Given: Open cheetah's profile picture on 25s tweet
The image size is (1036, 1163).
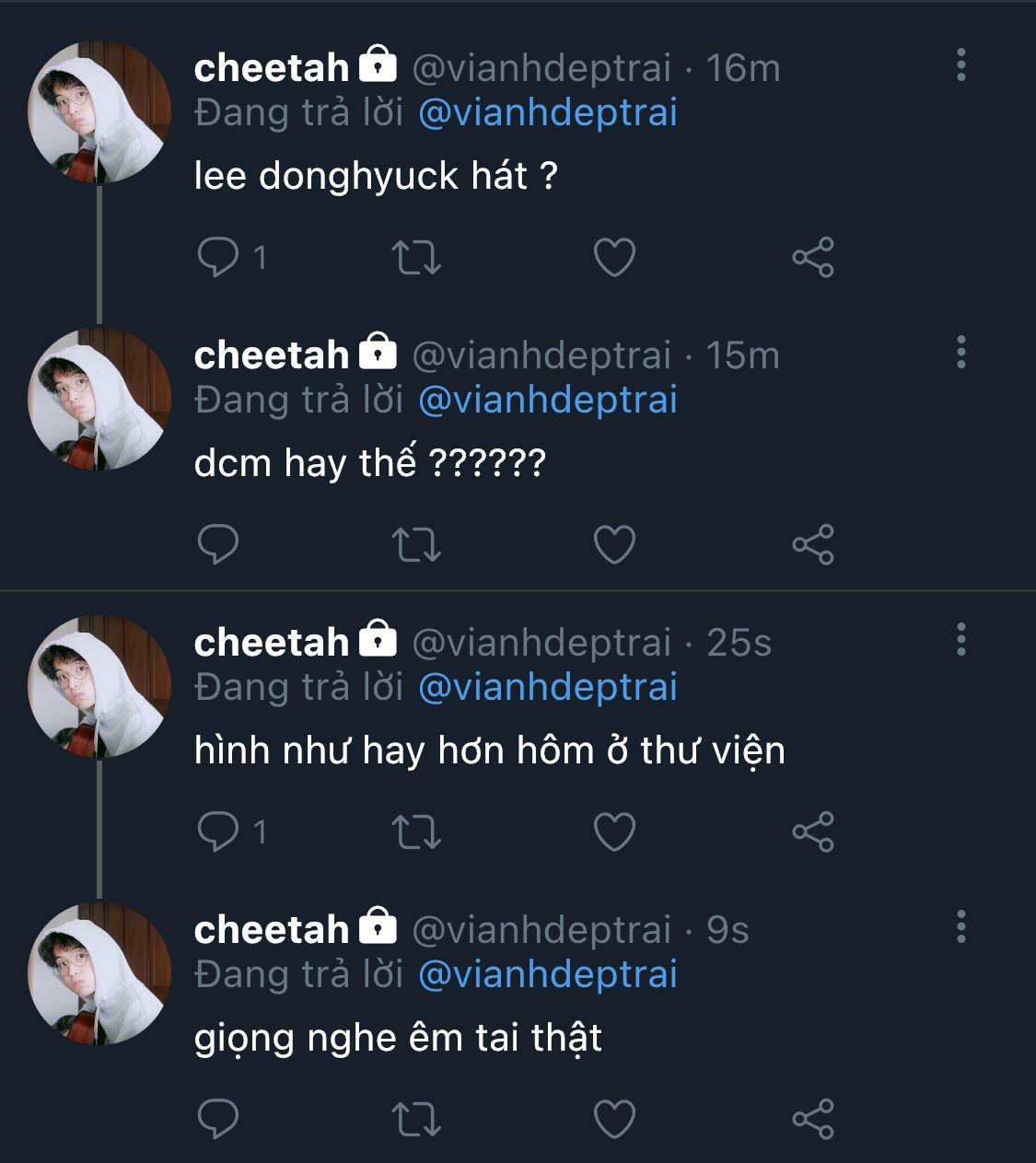Looking at the screenshot, I should (x=99, y=686).
